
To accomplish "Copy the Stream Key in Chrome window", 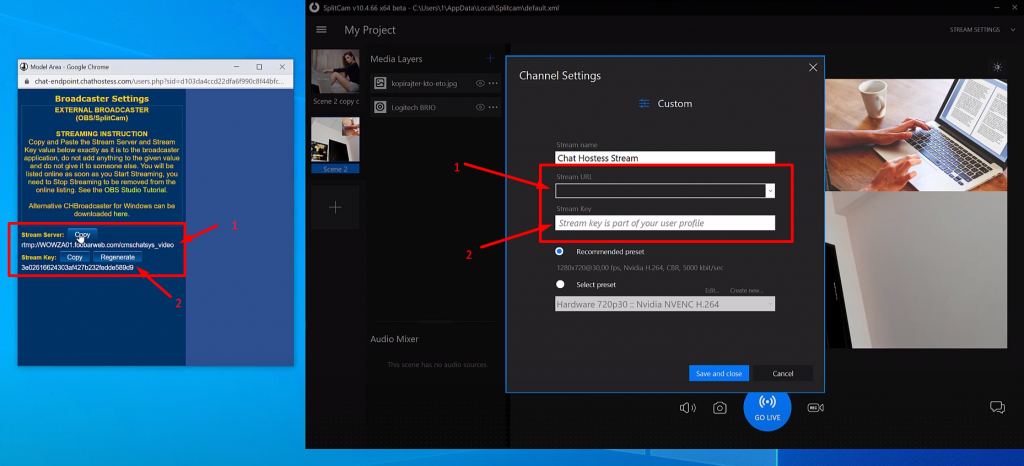I will tap(74, 257).
